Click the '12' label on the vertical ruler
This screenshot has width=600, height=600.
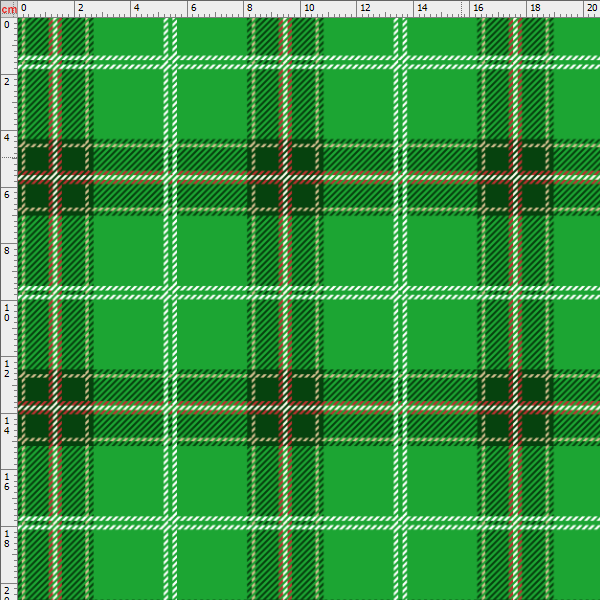(7, 369)
